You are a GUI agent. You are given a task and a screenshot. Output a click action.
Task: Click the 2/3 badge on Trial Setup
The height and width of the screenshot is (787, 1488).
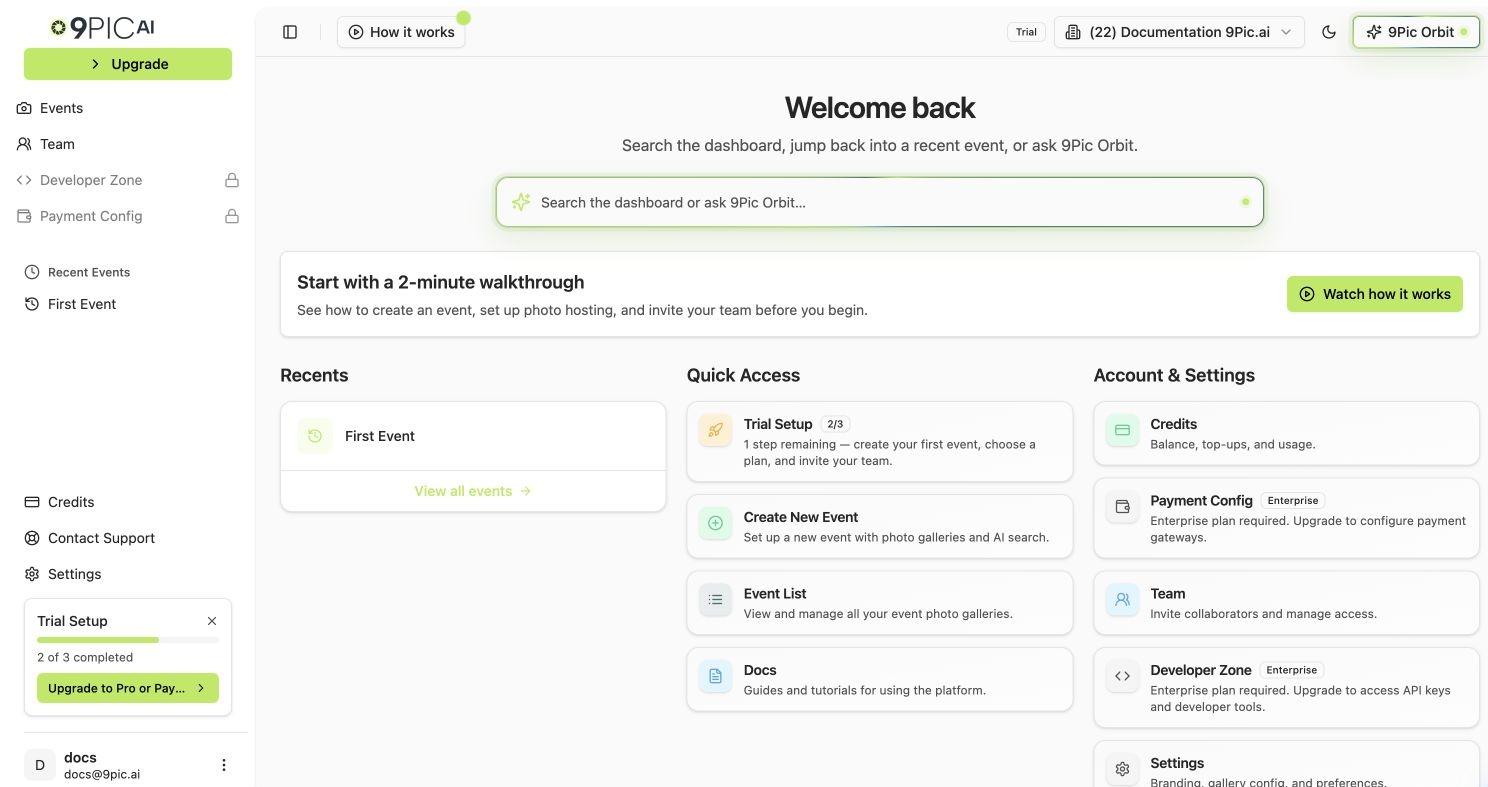tap(835, 424)
